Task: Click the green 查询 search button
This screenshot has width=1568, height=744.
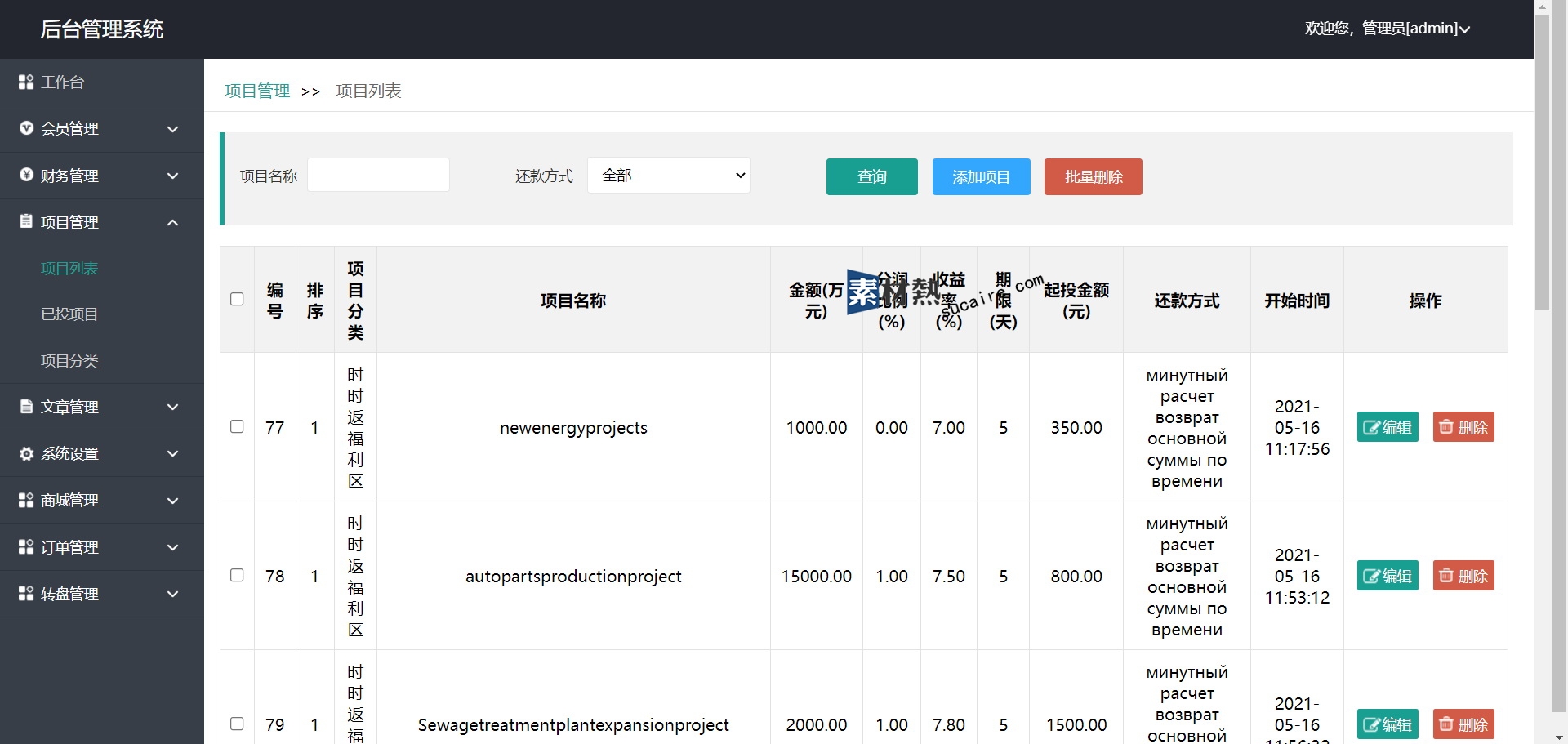Action: click(872, 176)
